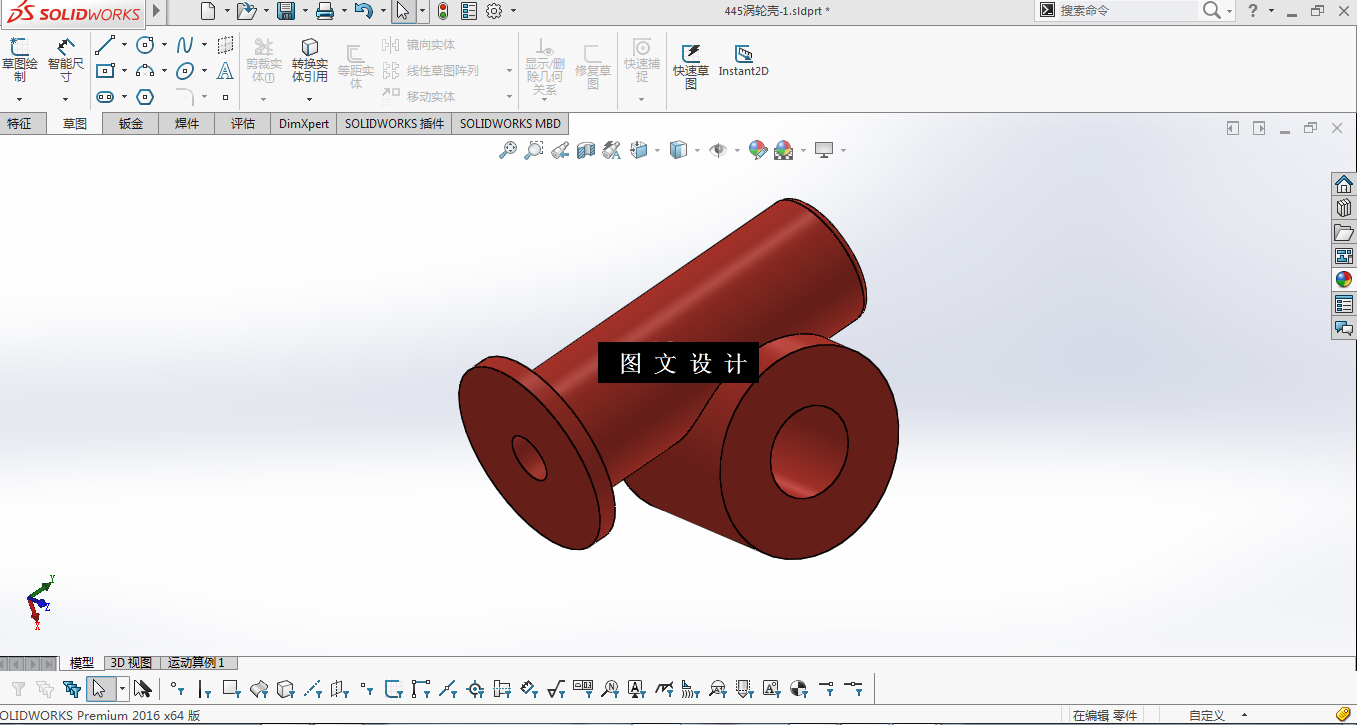Click in the 搜索命令 search field
The height and width of the screenshot is (725, 1357).
[1127, 11]
